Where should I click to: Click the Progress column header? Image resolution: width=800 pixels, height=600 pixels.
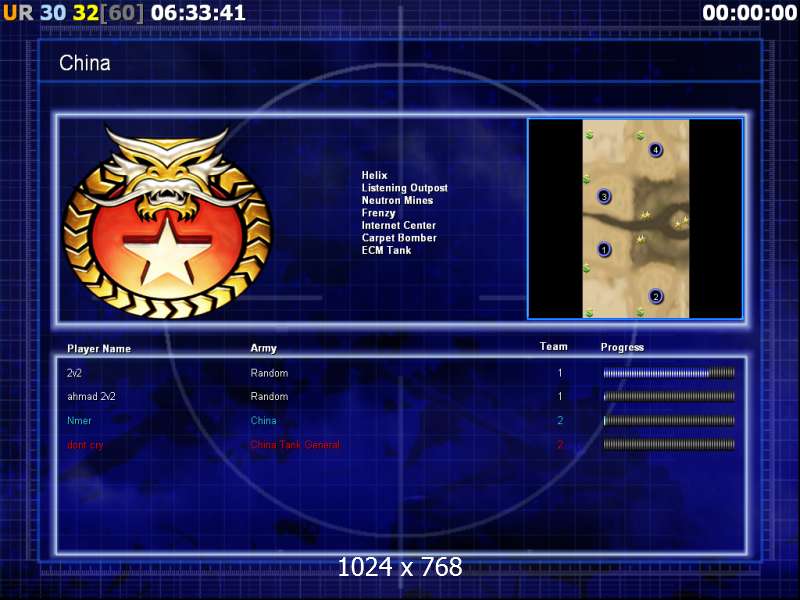[622, 347]
